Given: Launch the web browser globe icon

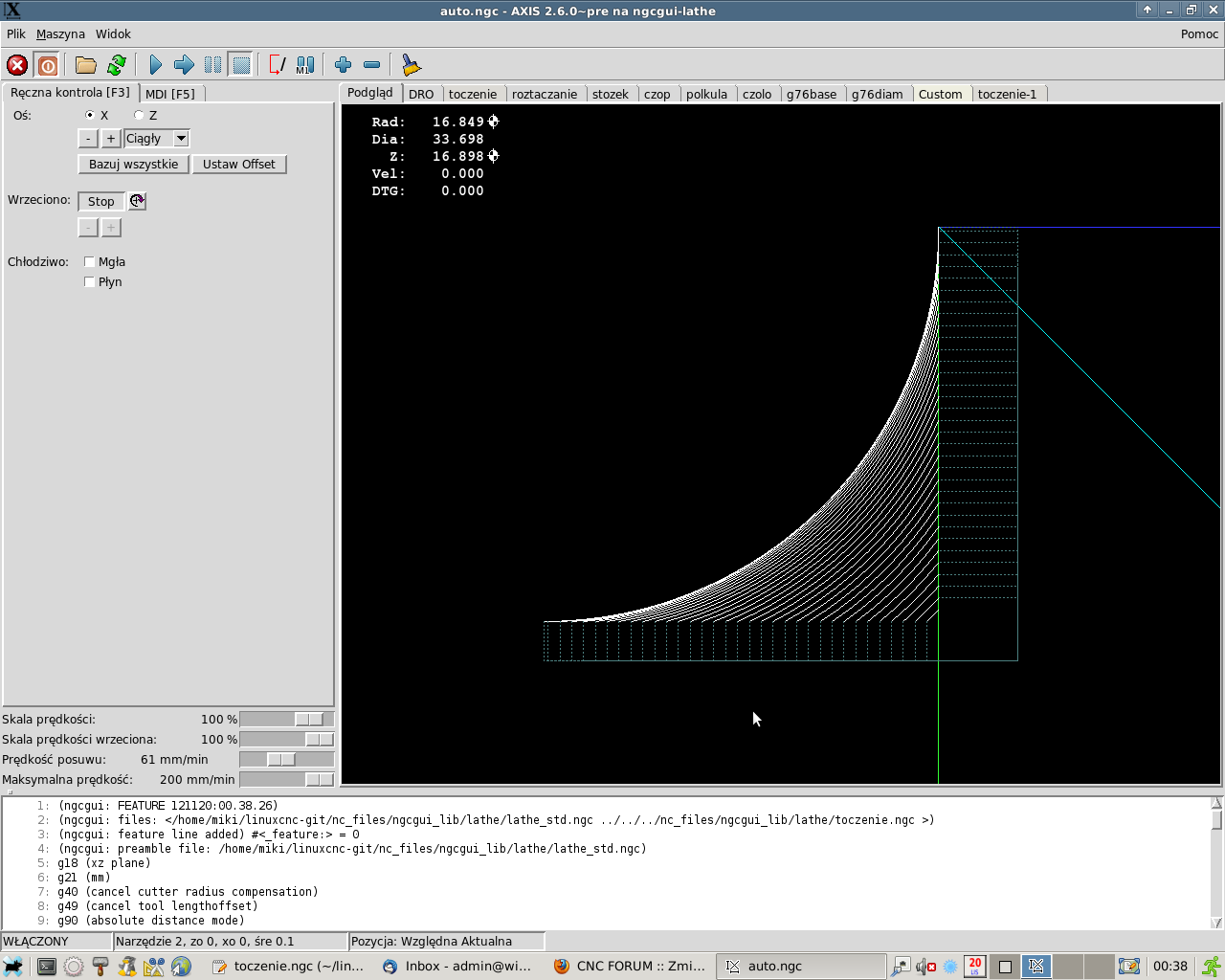Looking at the screenshot, I should [181, 967].
